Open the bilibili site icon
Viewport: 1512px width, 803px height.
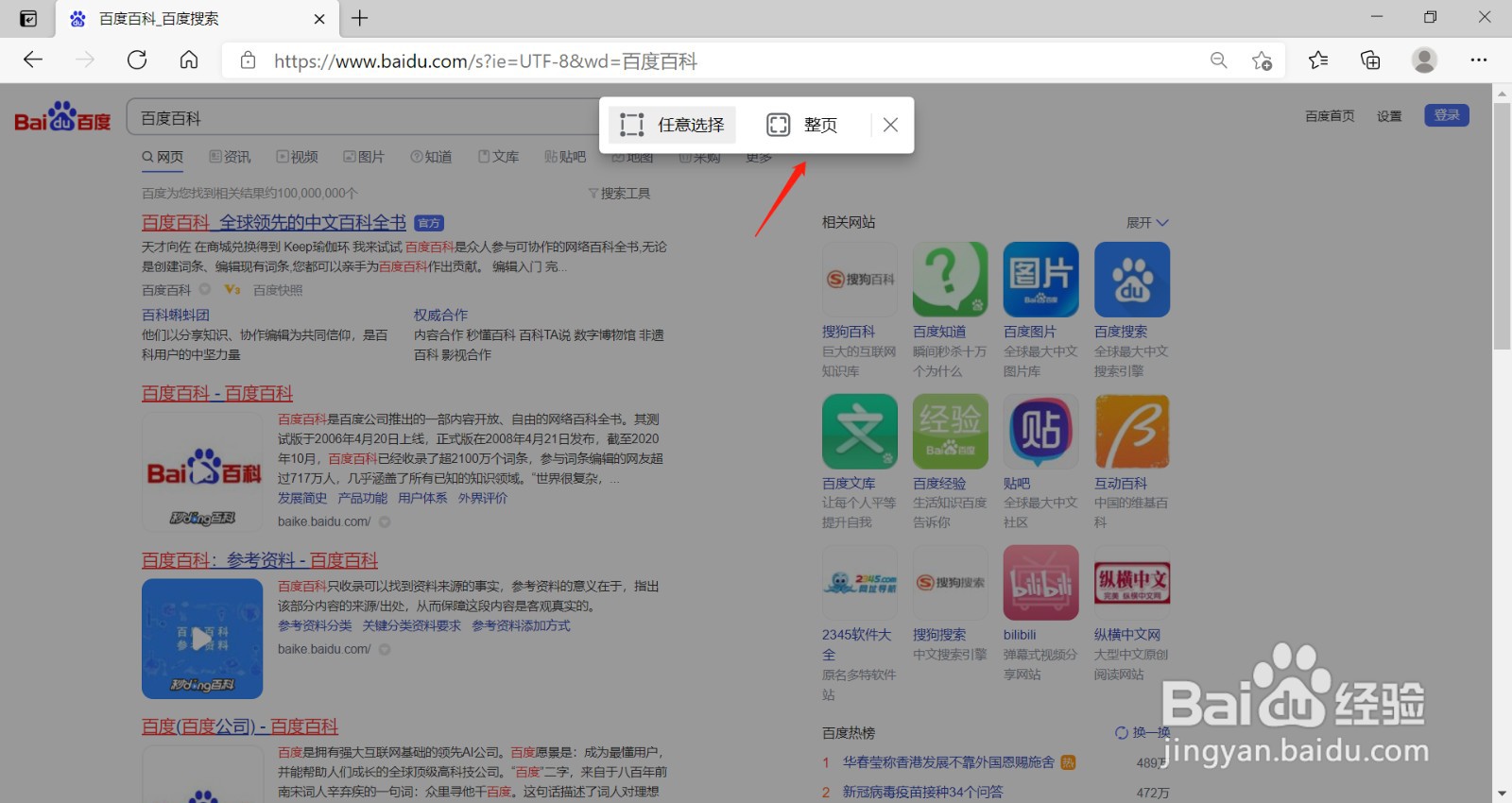coord(1041,583)
